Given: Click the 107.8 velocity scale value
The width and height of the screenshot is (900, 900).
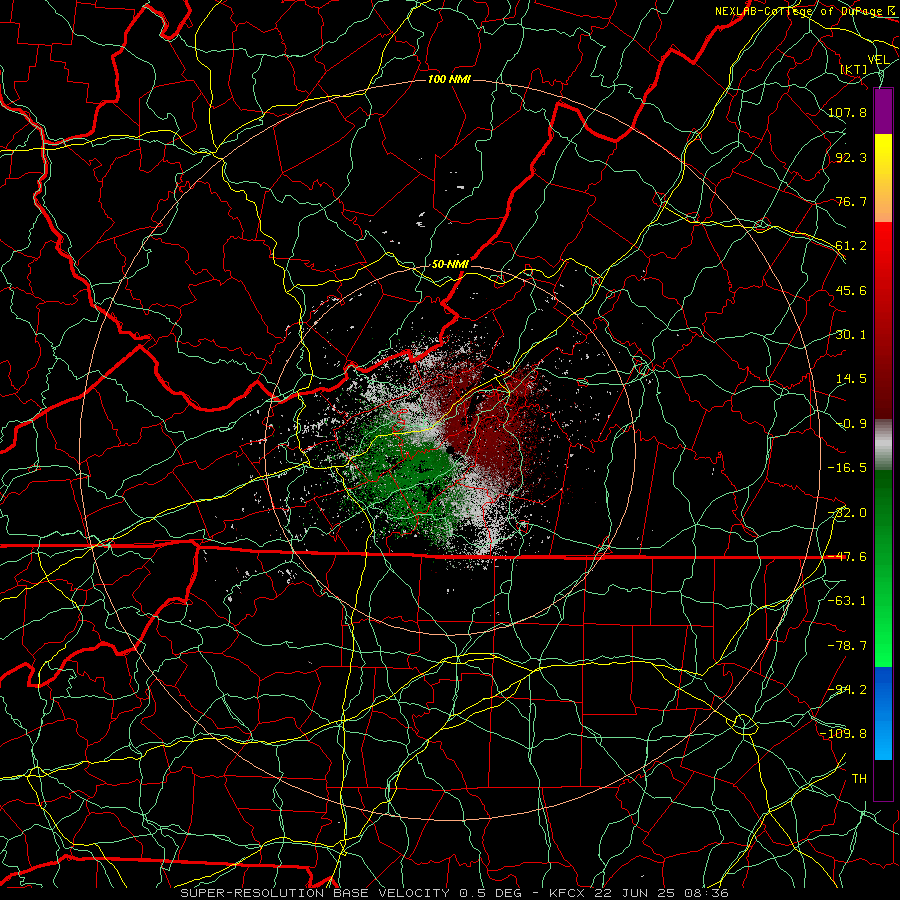Looking at the screenshot, I should (x=847, y=112).
